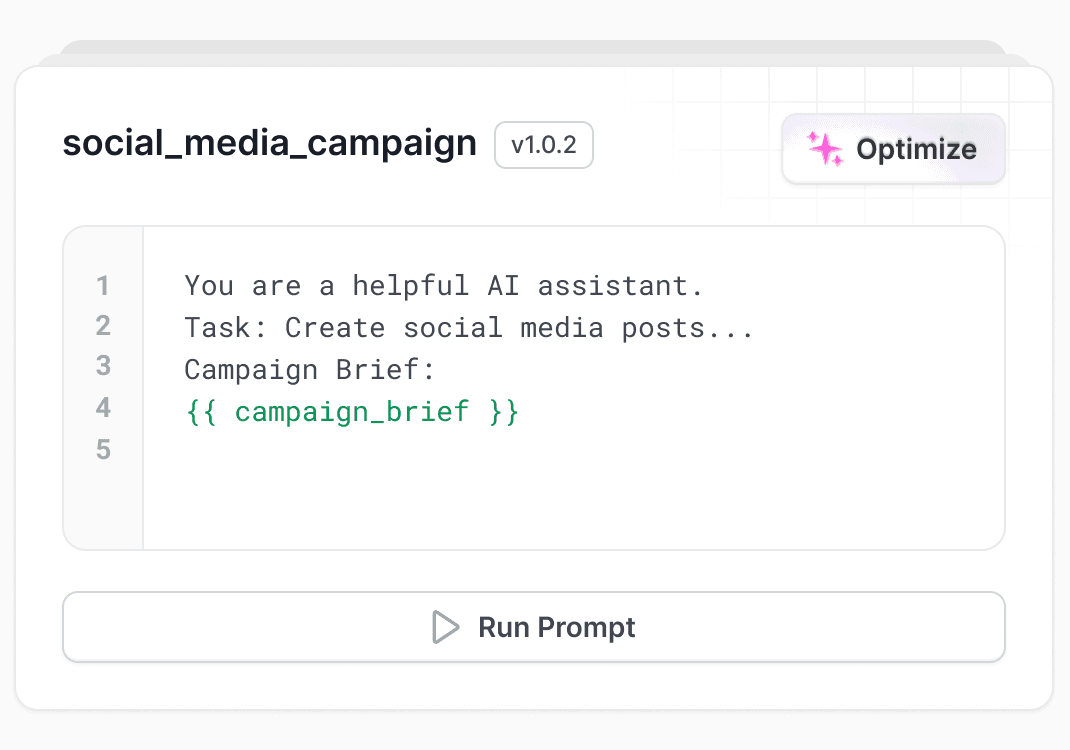Select the social_media_campaign prompt title

tap(270, 143)
